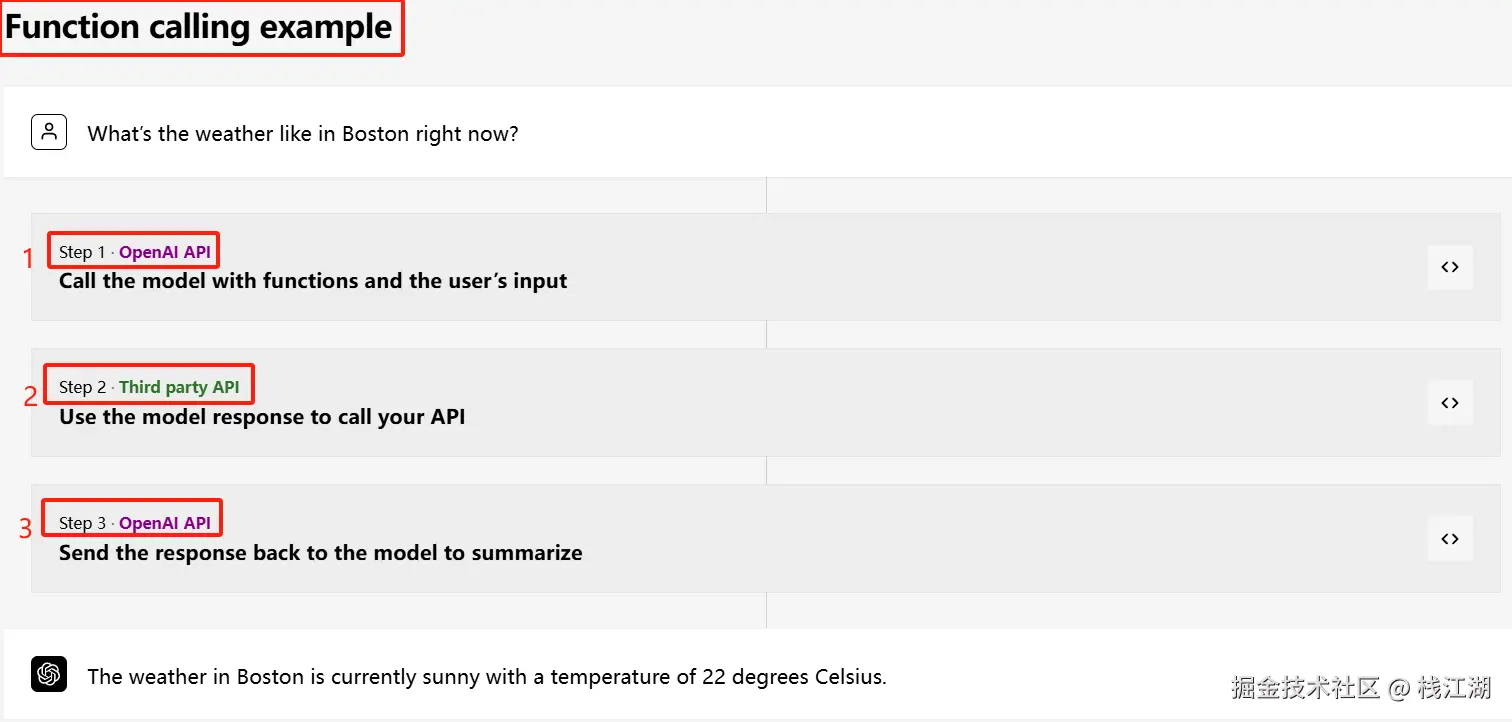Select the green Third party API label
Viewport: 1512px width, 722px height.
[179, 387]
